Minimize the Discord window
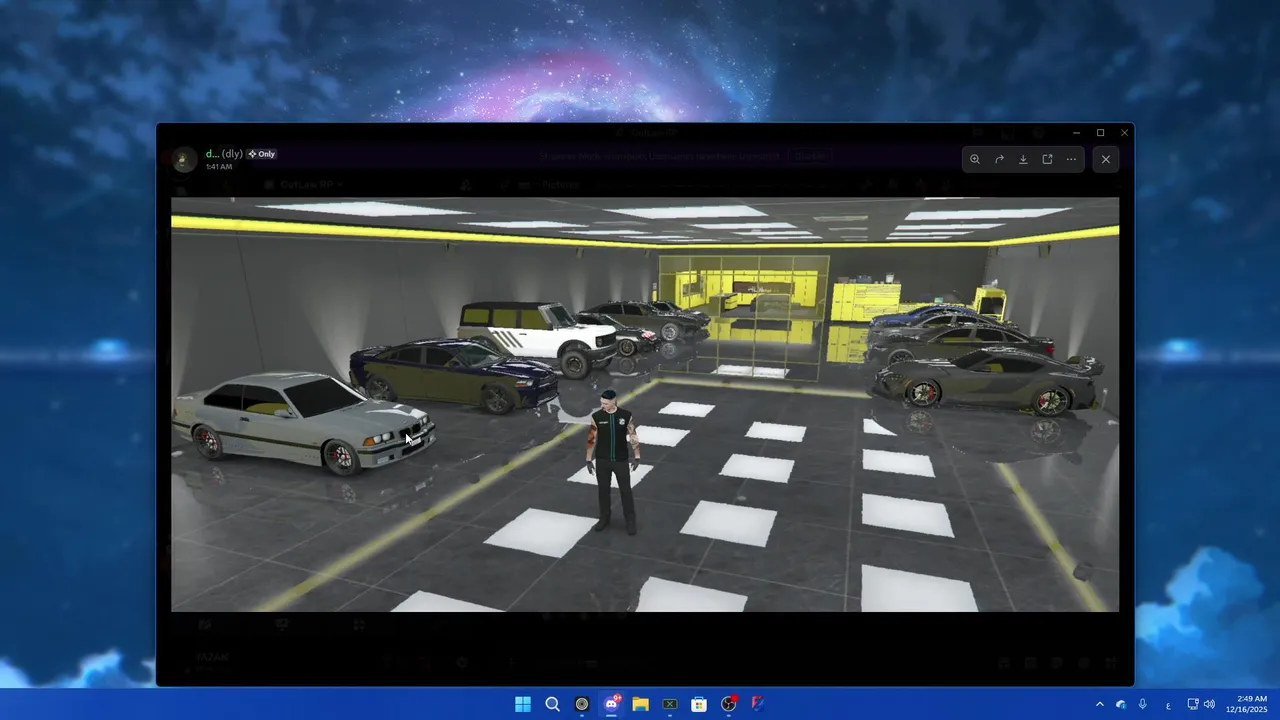The width and height of the screenshot is (1280, 720). pos(1076,132)
